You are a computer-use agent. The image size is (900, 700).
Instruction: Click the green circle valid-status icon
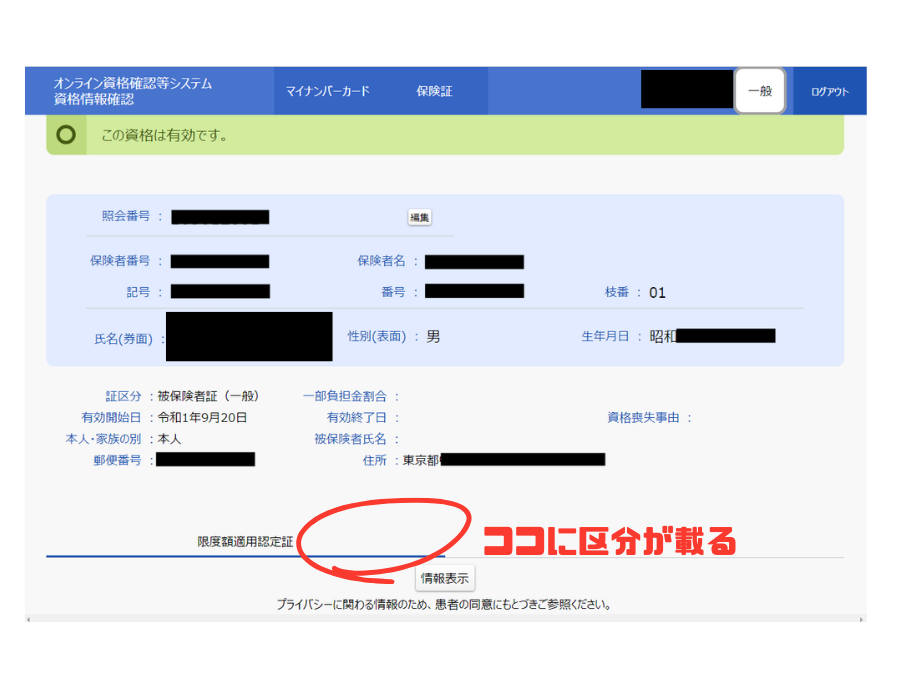67,135
